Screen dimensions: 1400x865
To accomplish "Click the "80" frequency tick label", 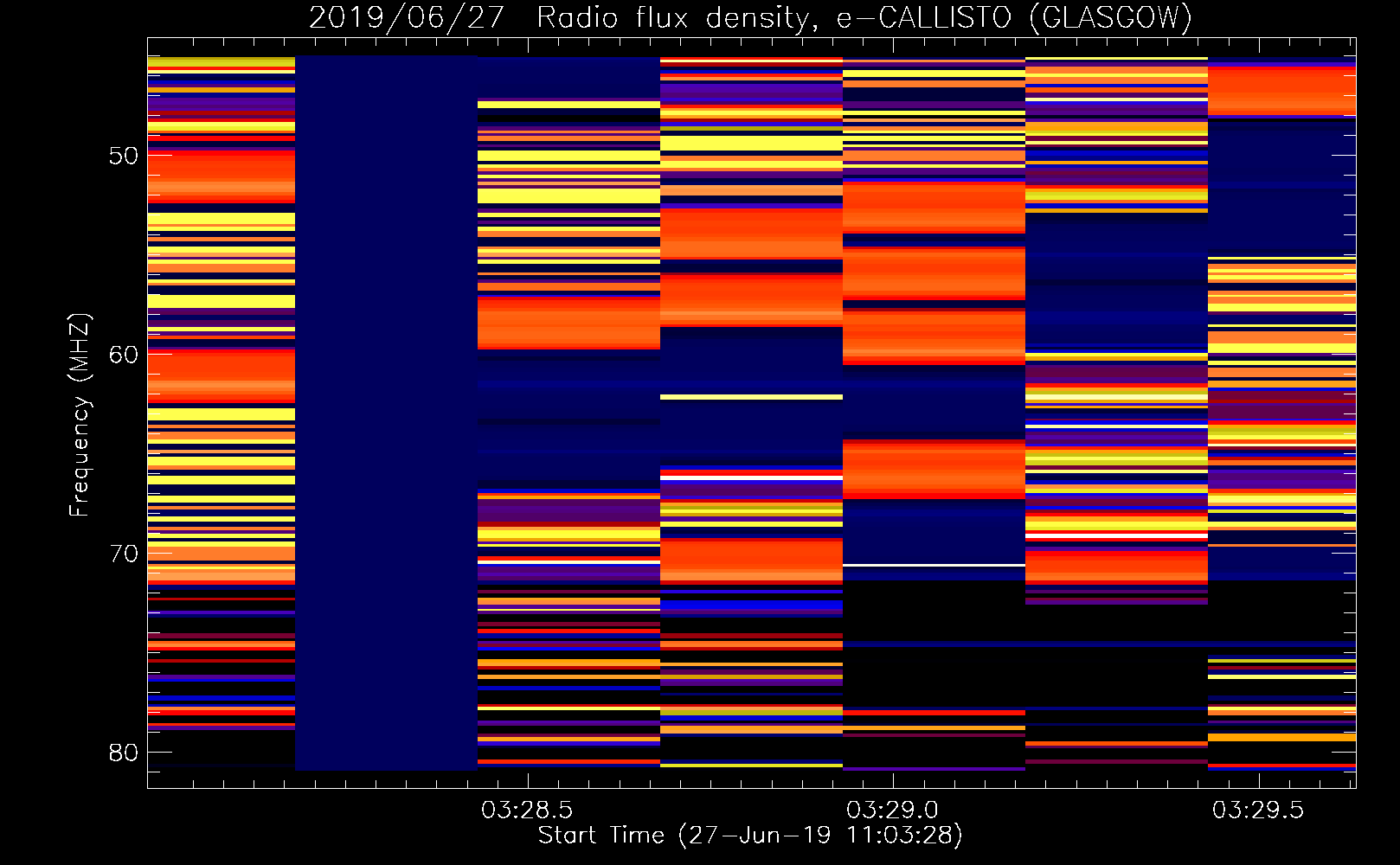I will click(124, 753).
